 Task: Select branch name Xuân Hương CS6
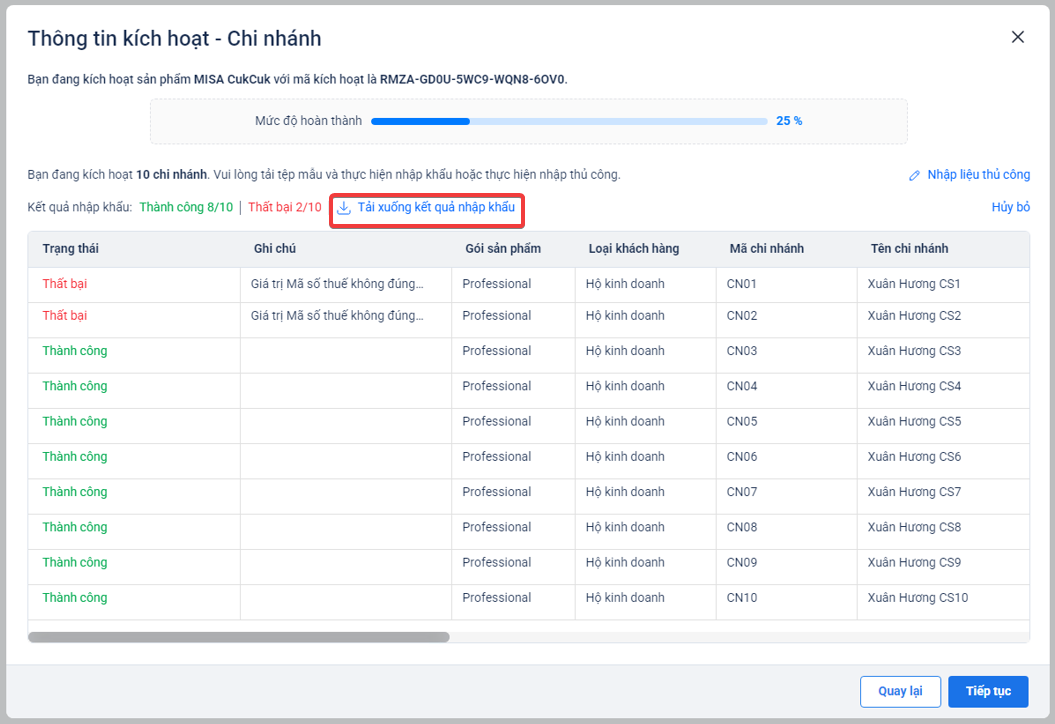[914, 457]
